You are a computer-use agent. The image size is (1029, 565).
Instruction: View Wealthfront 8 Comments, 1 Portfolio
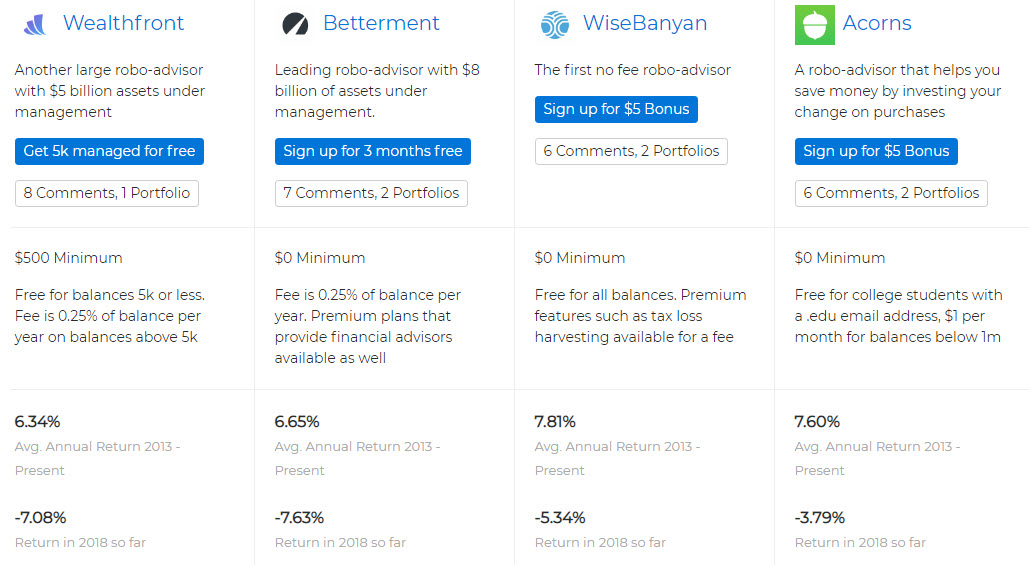click(107, 193)
